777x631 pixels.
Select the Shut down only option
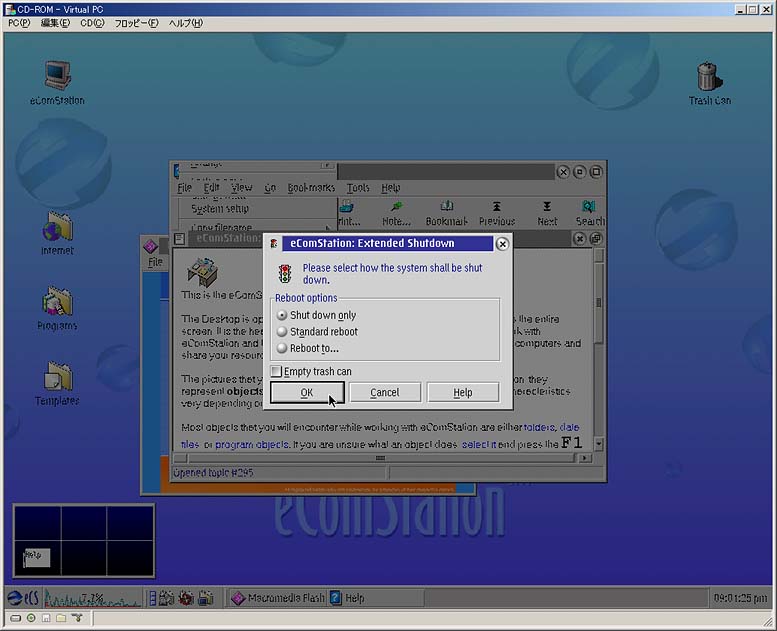pos(317,315)
